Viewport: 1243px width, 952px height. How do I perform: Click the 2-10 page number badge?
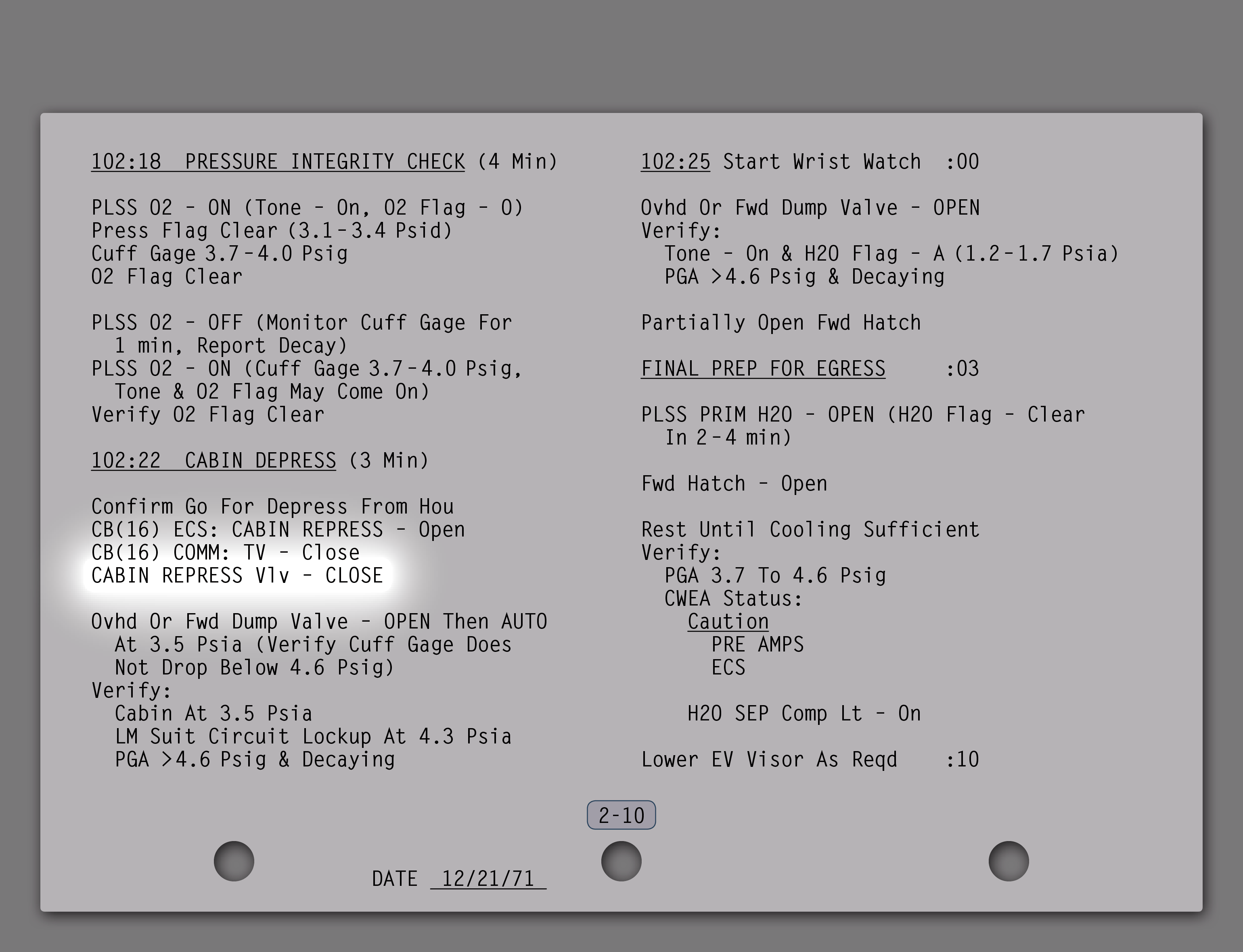pyautogui.click(x=621, y=815)
